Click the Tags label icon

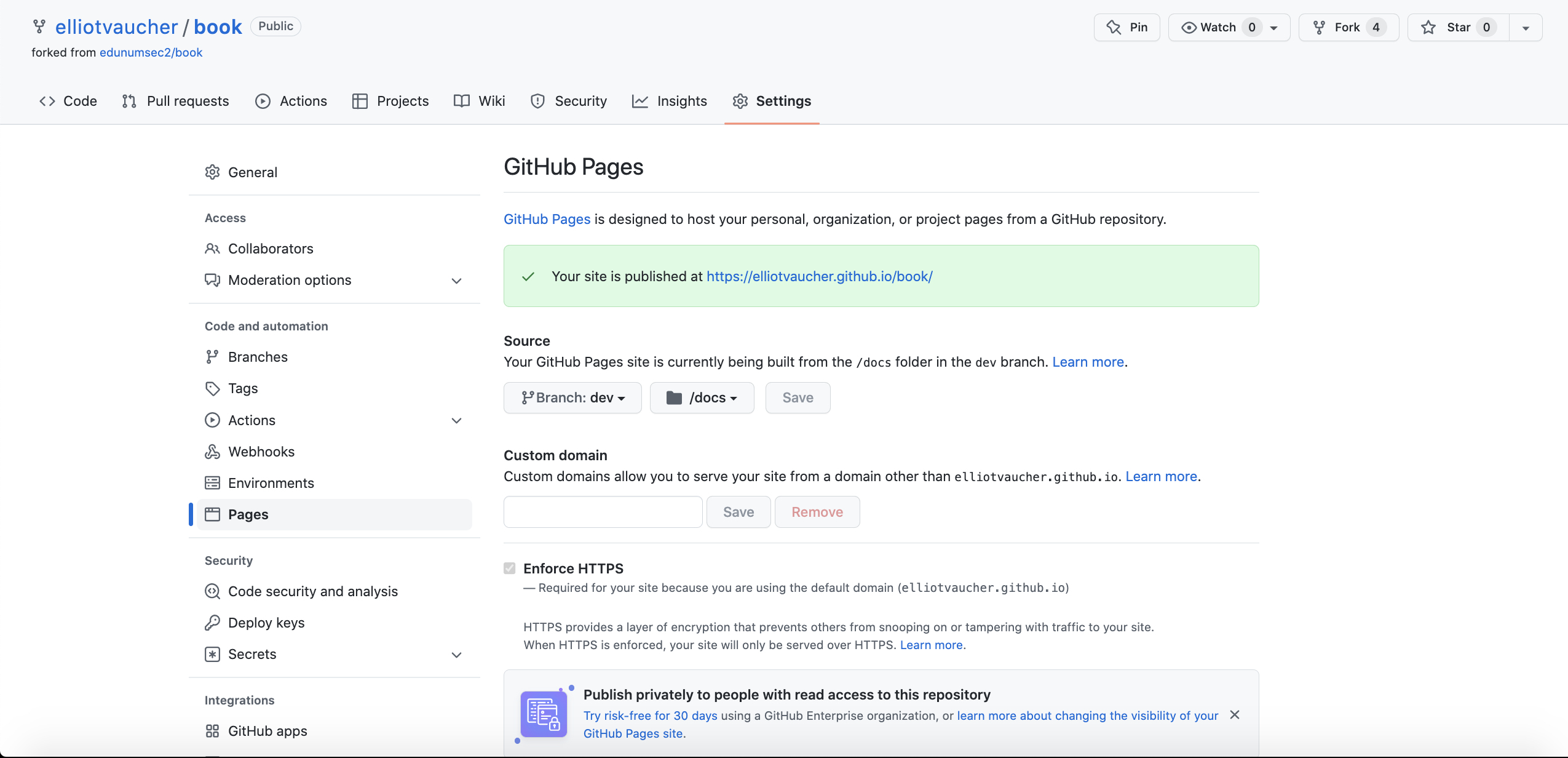point(212,388)
